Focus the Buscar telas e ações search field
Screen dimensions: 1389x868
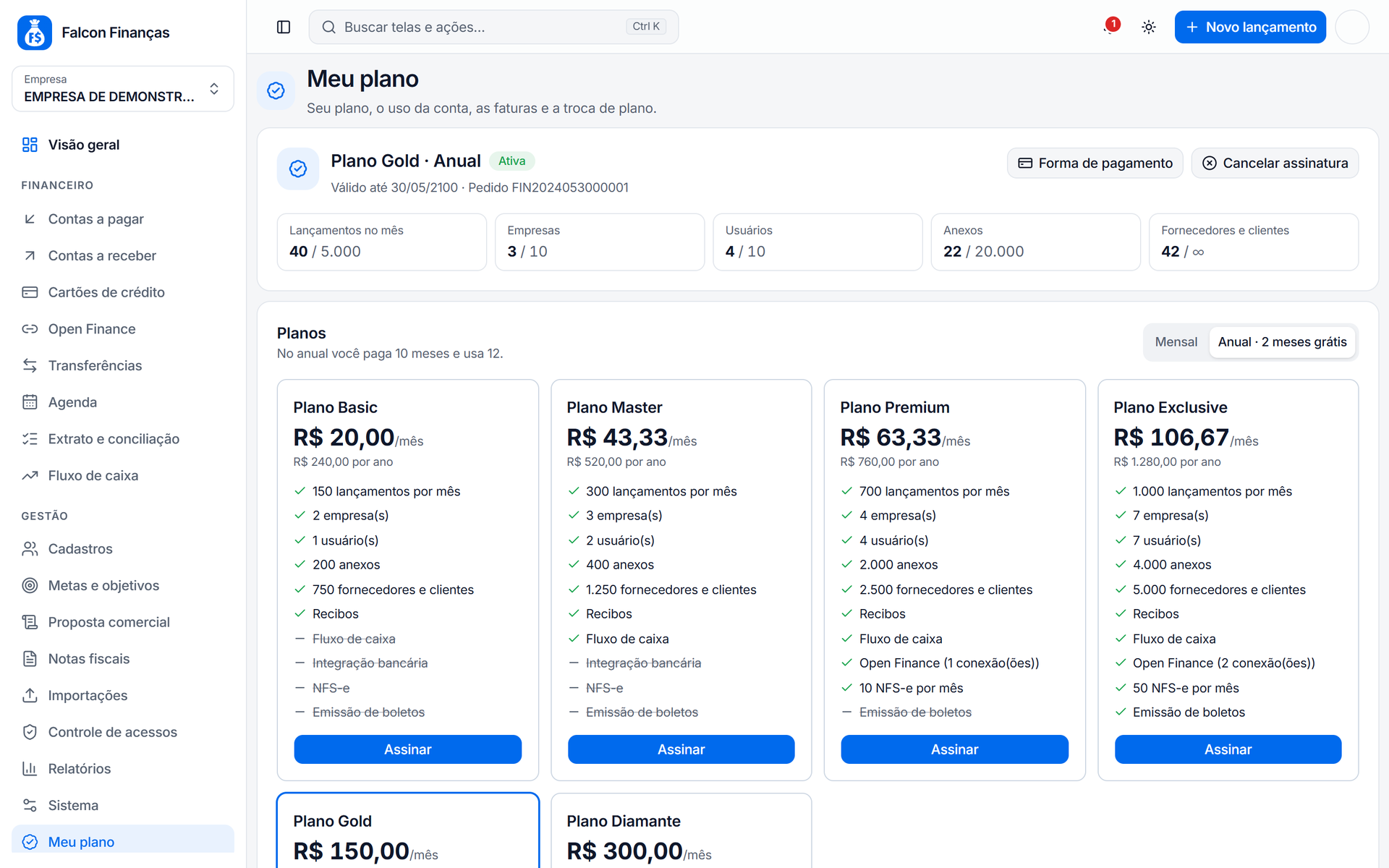pyautogui.click(x=493, y=27)
